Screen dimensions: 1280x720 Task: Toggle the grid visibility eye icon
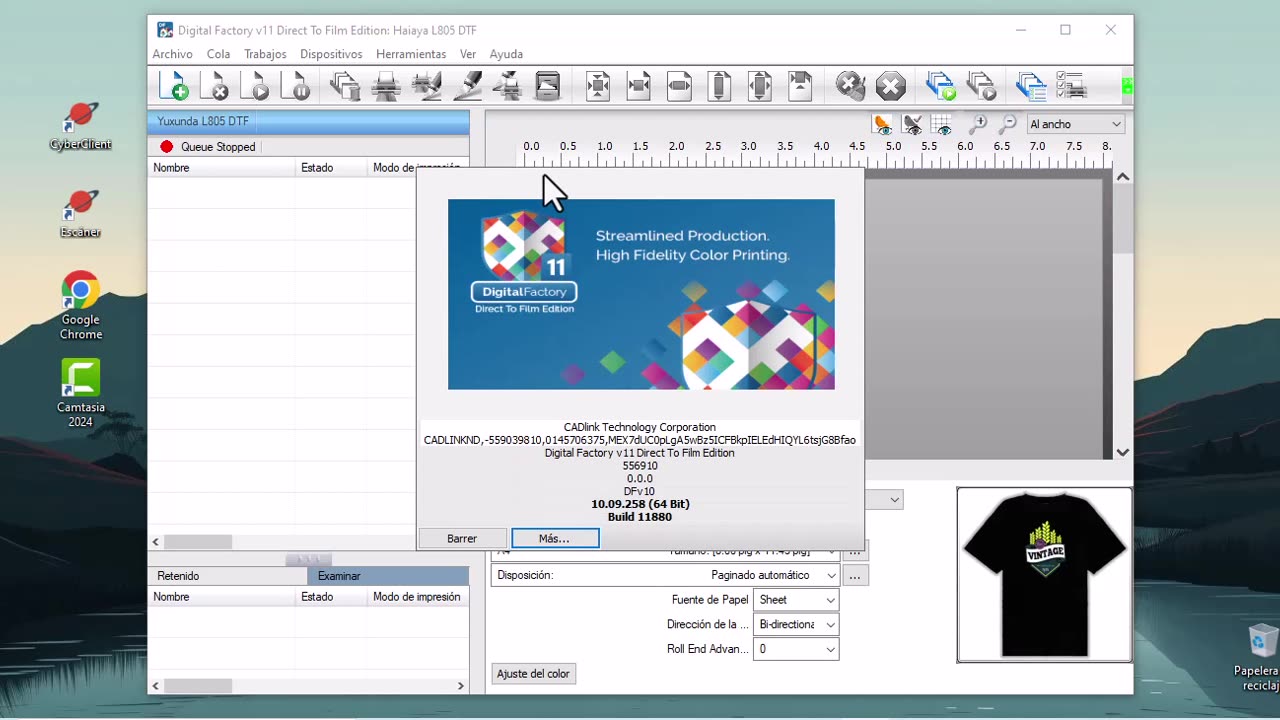pos(941,124)
